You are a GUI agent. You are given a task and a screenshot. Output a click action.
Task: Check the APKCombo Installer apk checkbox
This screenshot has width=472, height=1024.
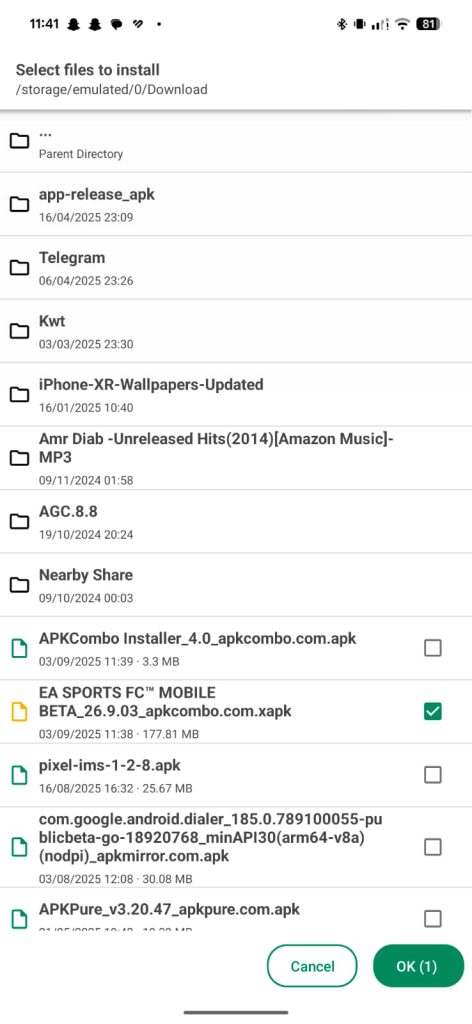432,648
